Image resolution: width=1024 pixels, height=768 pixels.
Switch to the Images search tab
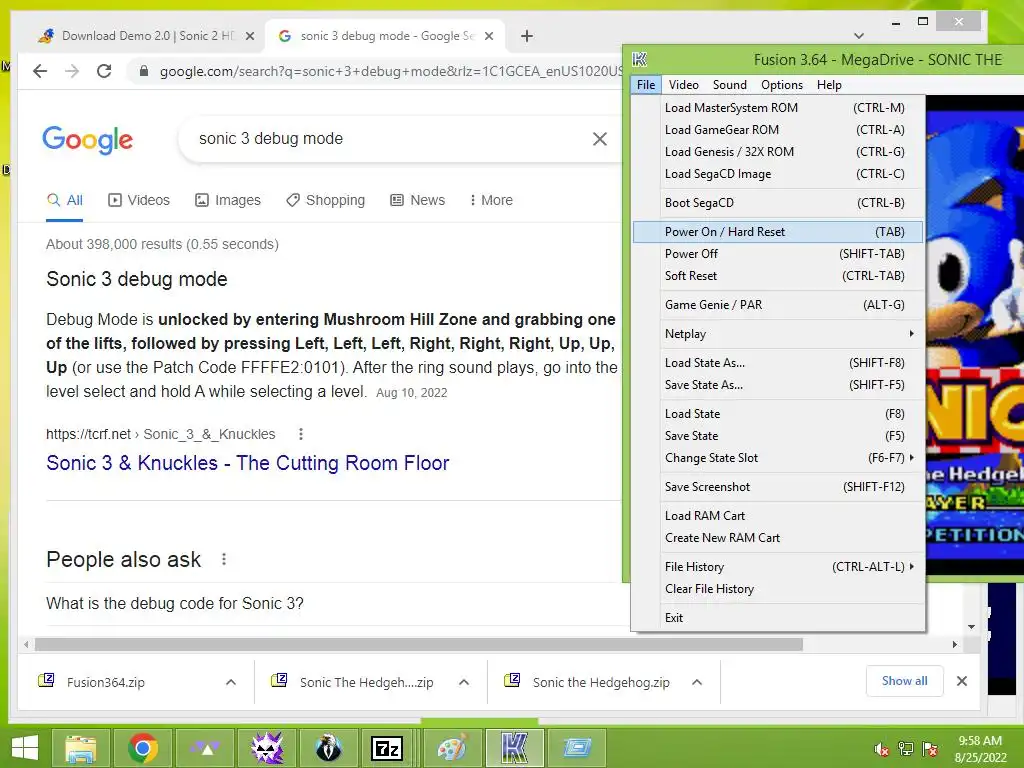click(228, 200)
